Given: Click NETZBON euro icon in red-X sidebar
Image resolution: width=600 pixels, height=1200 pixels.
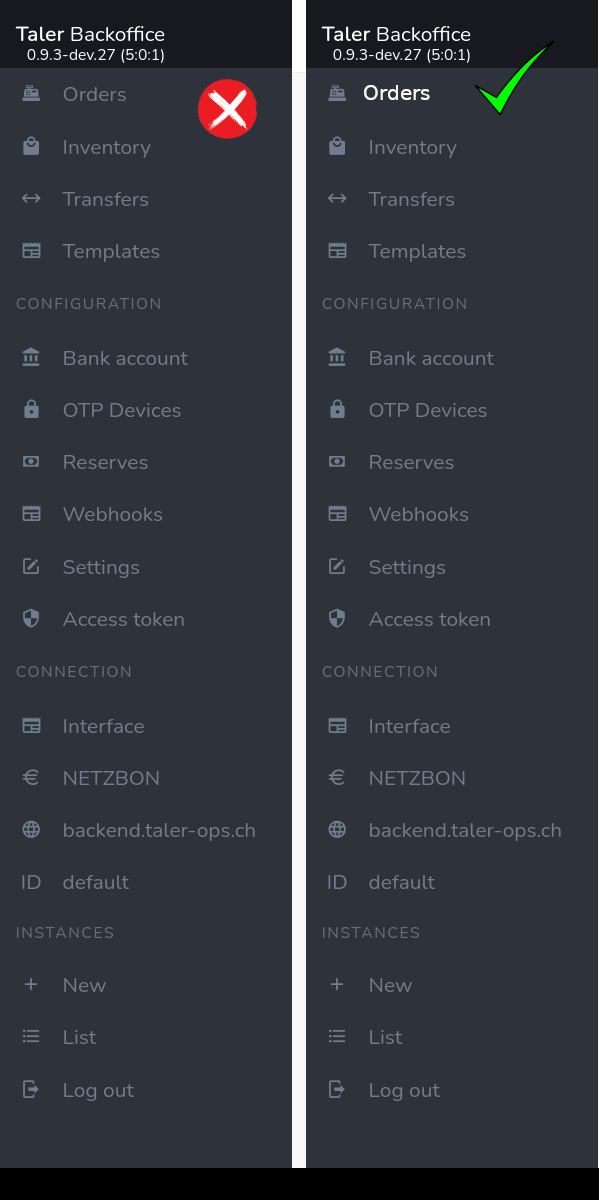Looking at the screenshot, I should pyautogui.click(x=31, y=778).
